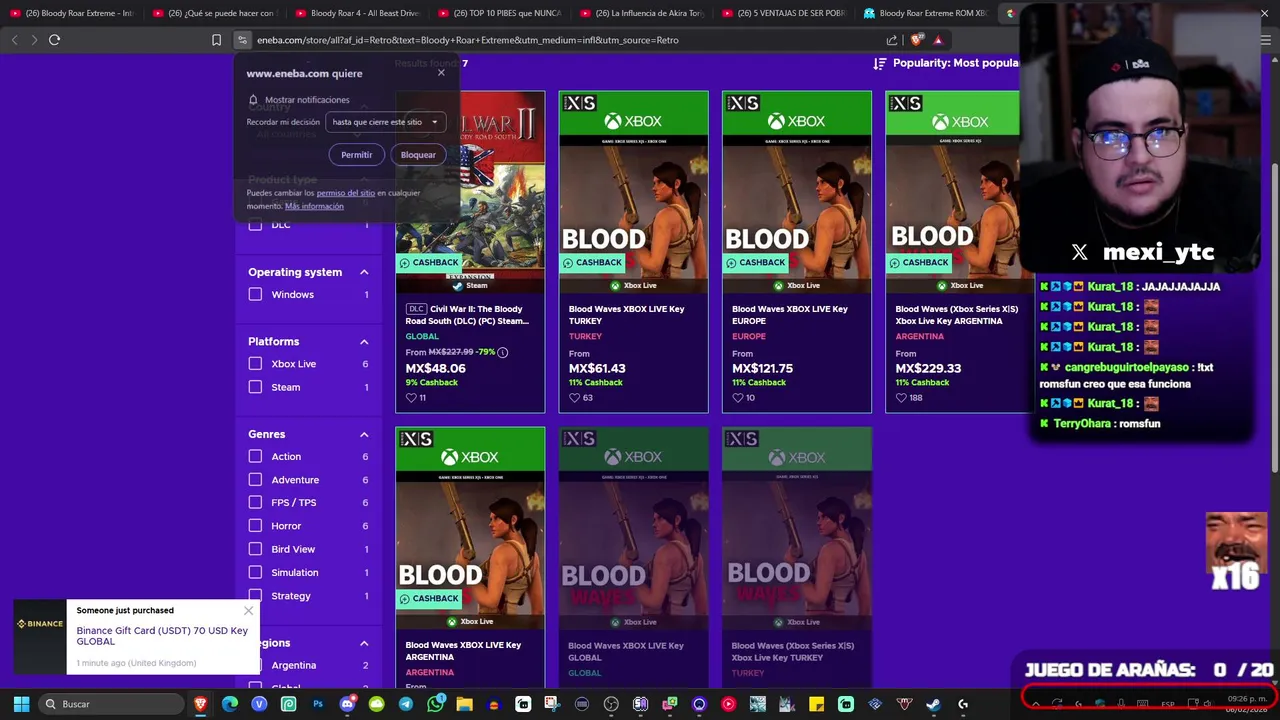Enable the Xbox Live platform filter
The width and height of the screenshot is (1280, 720).
(255, 364)
